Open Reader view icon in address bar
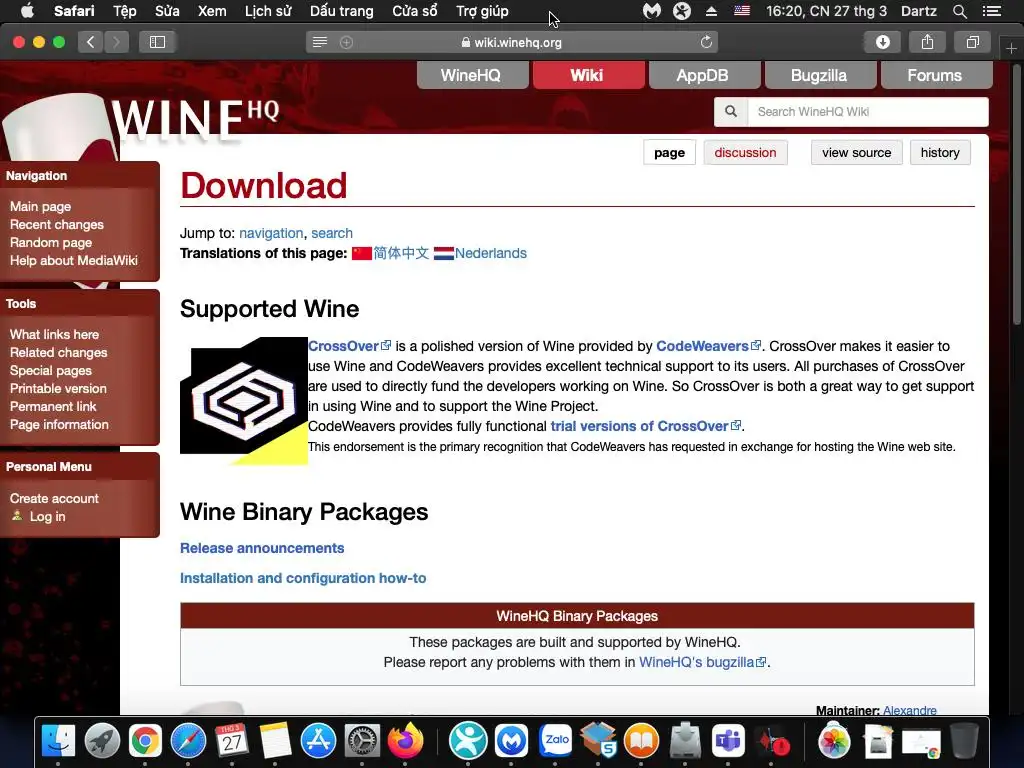Screen dimensions: 1024x768 coord(319,42)
